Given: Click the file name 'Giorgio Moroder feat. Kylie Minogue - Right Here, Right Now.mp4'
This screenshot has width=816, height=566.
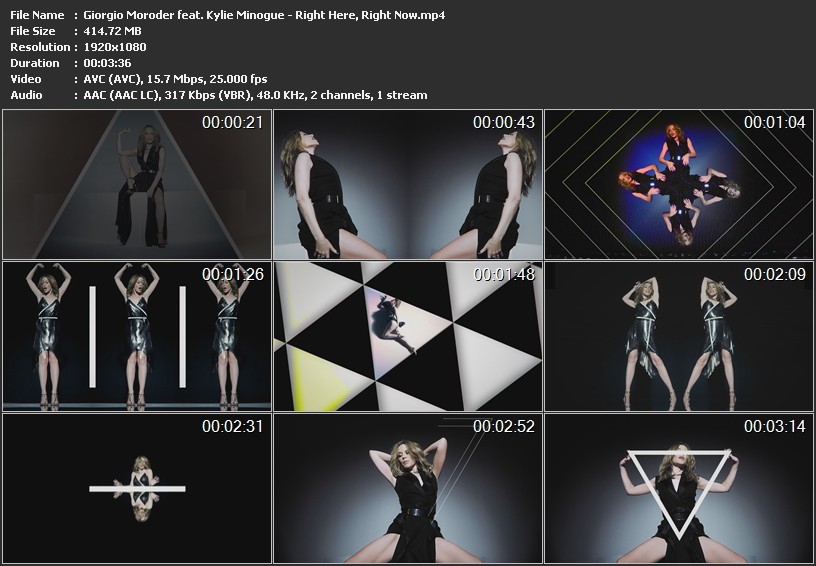Looking at the screenshot, I should point(264,15).
